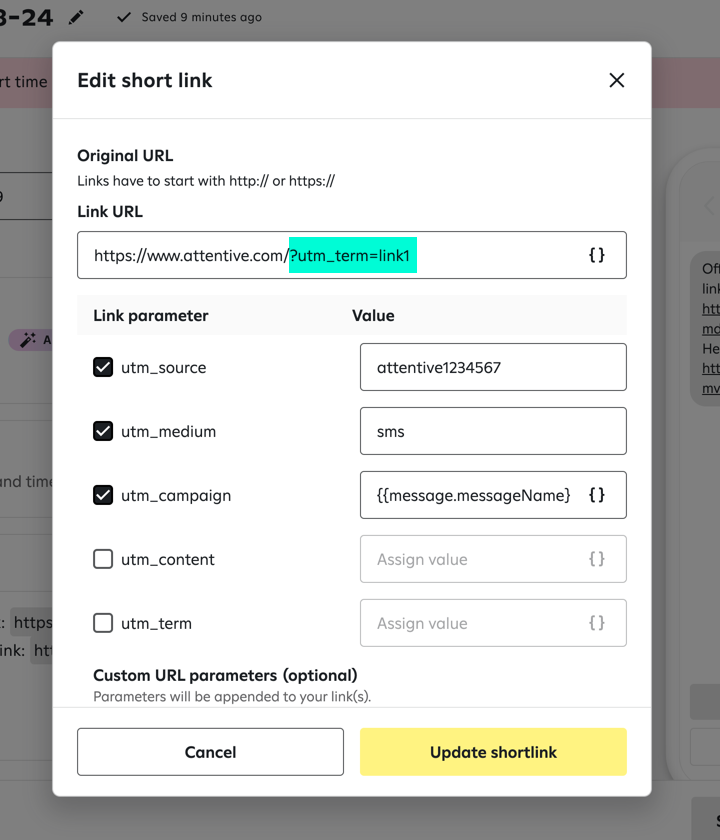This screenshot has height=840, width=720.
Task: Disable the utm_medium checkbox
Action: point(103,431)
